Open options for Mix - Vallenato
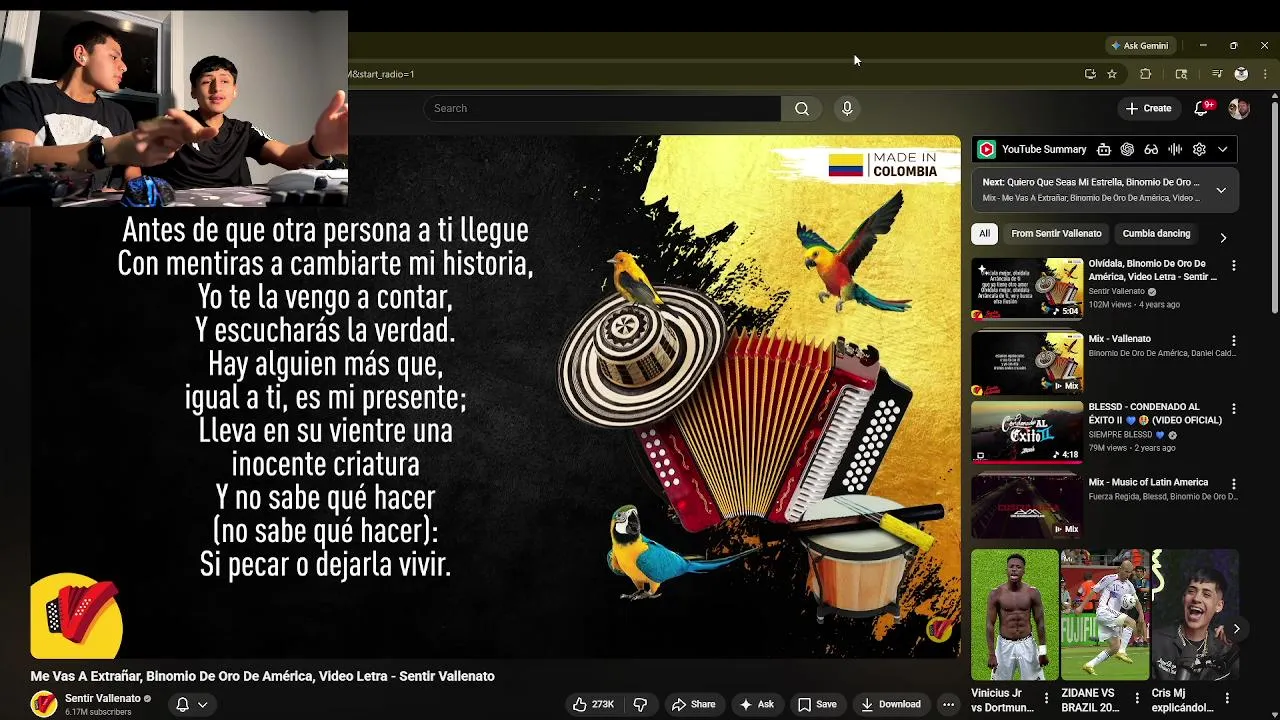 pyautogui.click(x=1234, y=341)
